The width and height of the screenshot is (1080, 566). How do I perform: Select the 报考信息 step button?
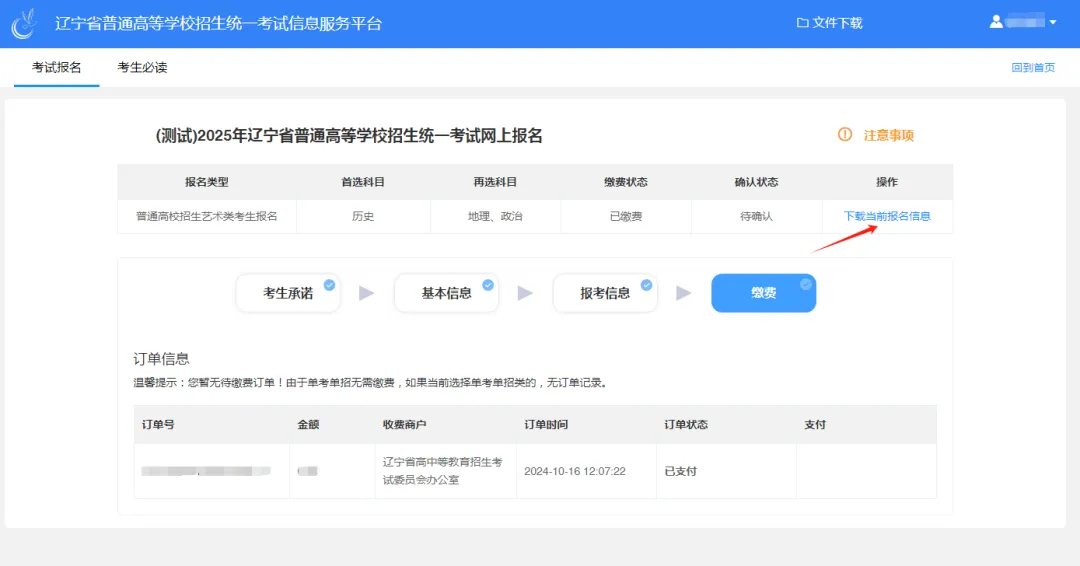[x=605, y=293]
